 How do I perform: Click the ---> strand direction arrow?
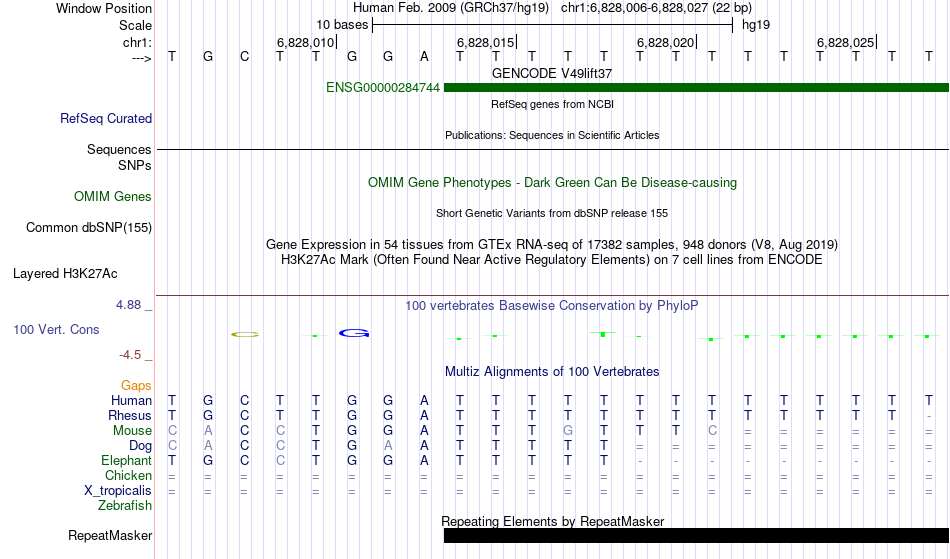pos(142,58)
